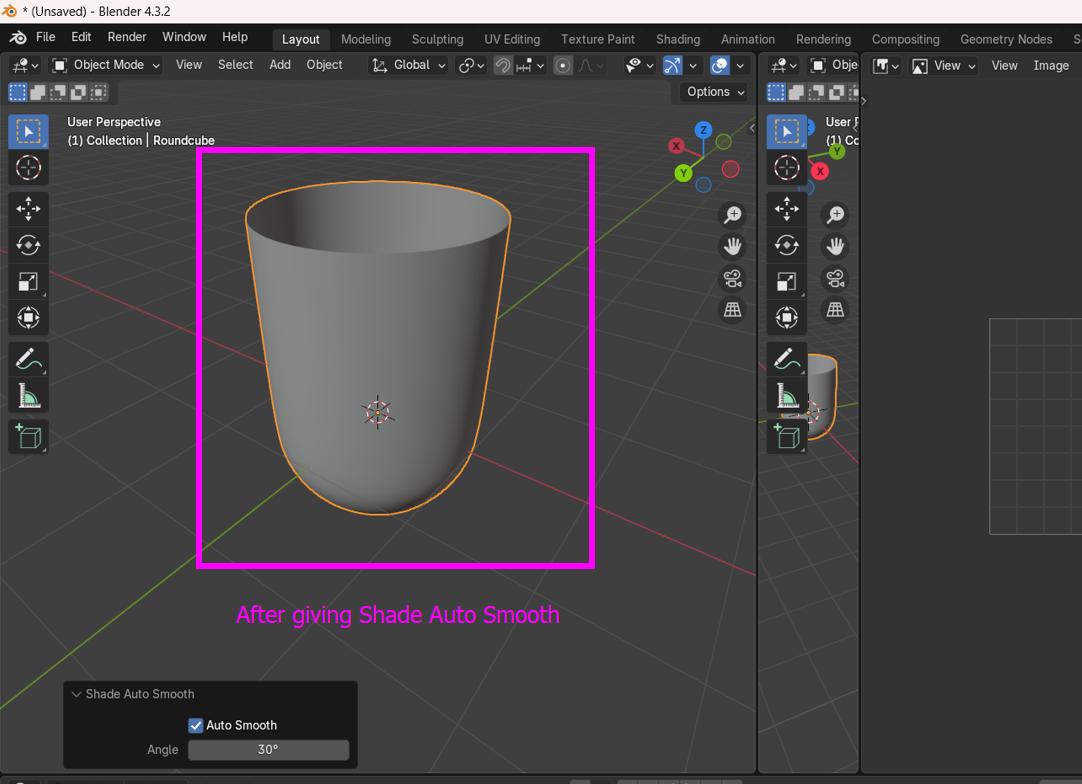The width and height of the screenshot is (1082, 784).
Task: Select the Select Box tool in main viewport
Action: [28, 131]
